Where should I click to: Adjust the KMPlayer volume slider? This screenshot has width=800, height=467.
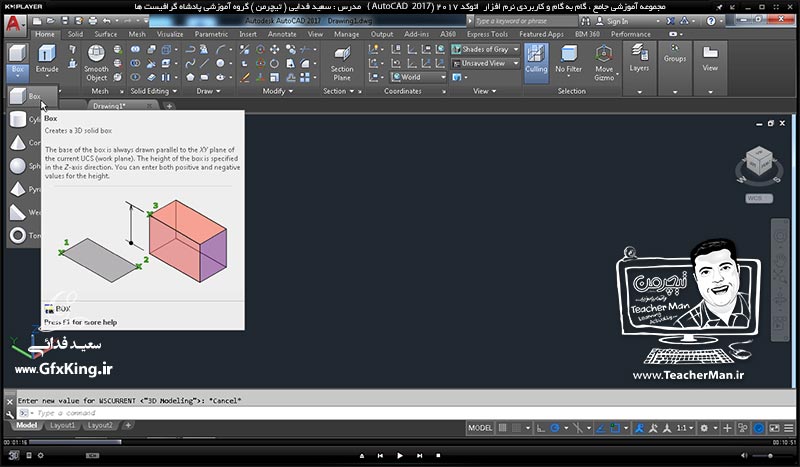click(x=769, y=455)
